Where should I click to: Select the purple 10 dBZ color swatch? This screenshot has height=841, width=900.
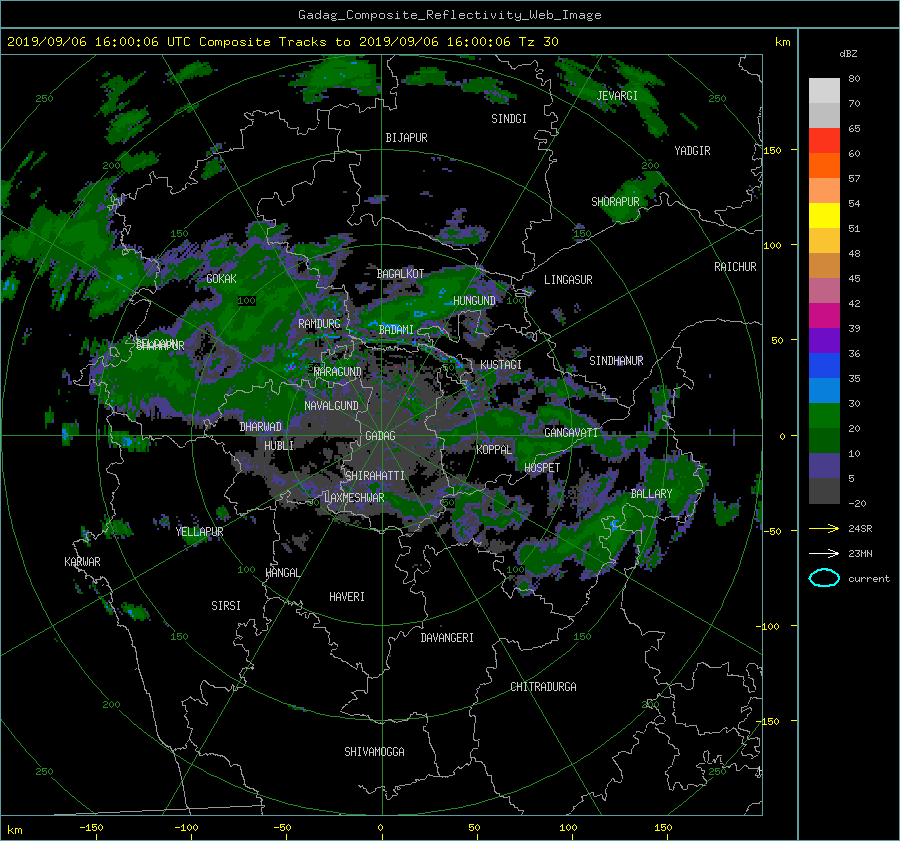pyautogui.click(x=824, y=466)
